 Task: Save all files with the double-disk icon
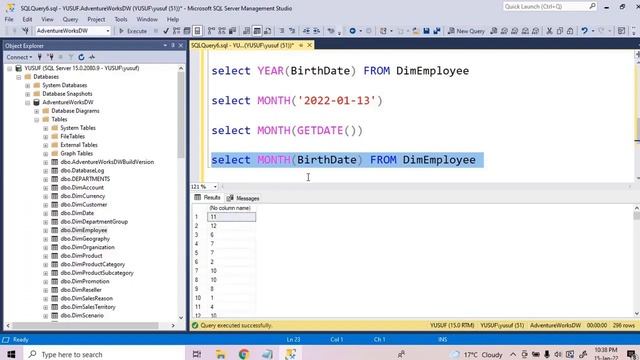click(437, 31)
